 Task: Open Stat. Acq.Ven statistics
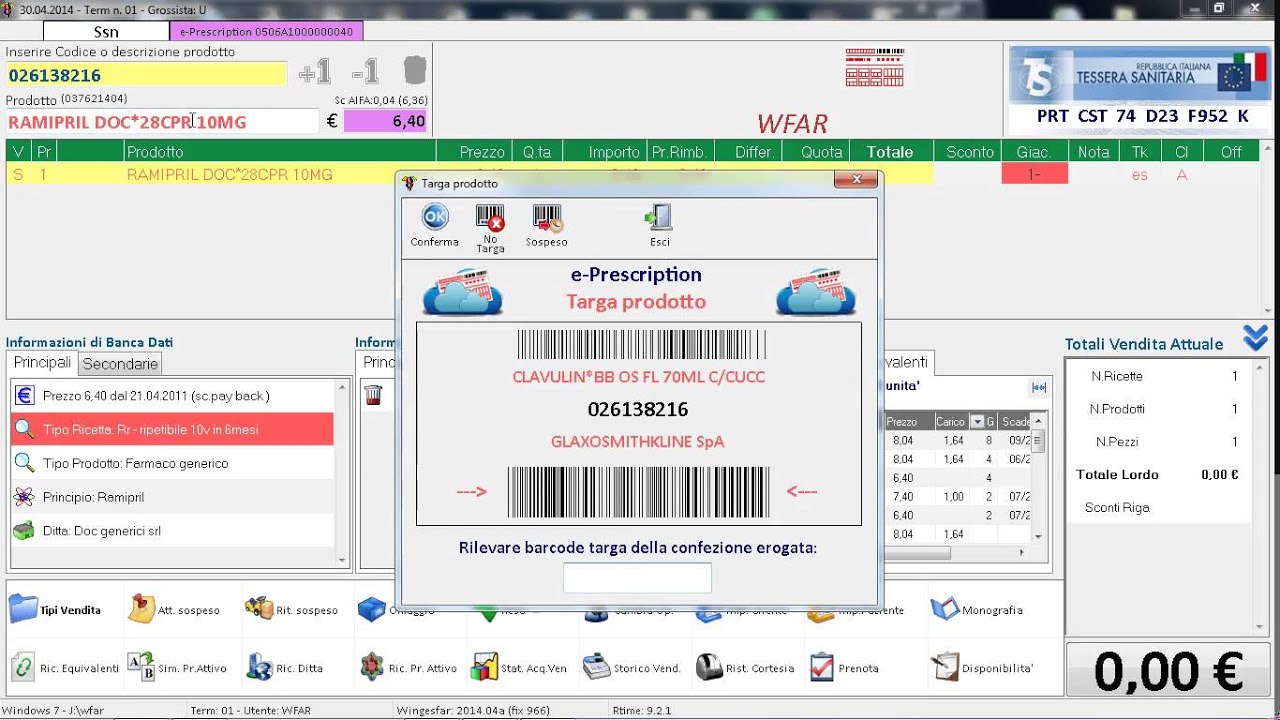click(x=519, y=667)
